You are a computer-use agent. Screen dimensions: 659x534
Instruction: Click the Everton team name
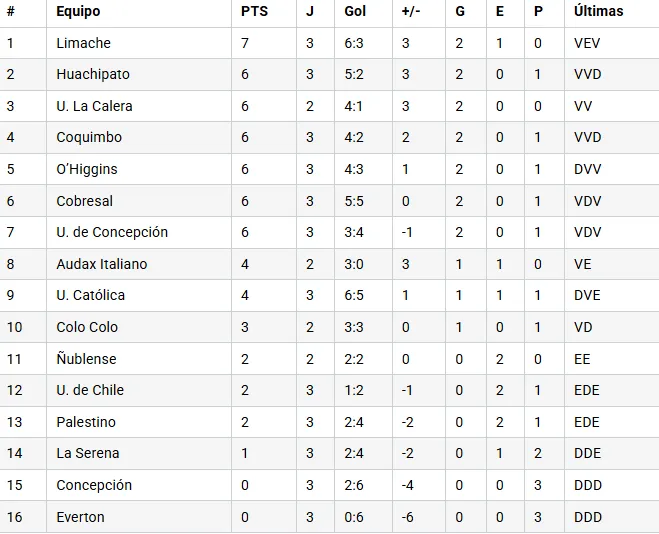click(80, 517)
